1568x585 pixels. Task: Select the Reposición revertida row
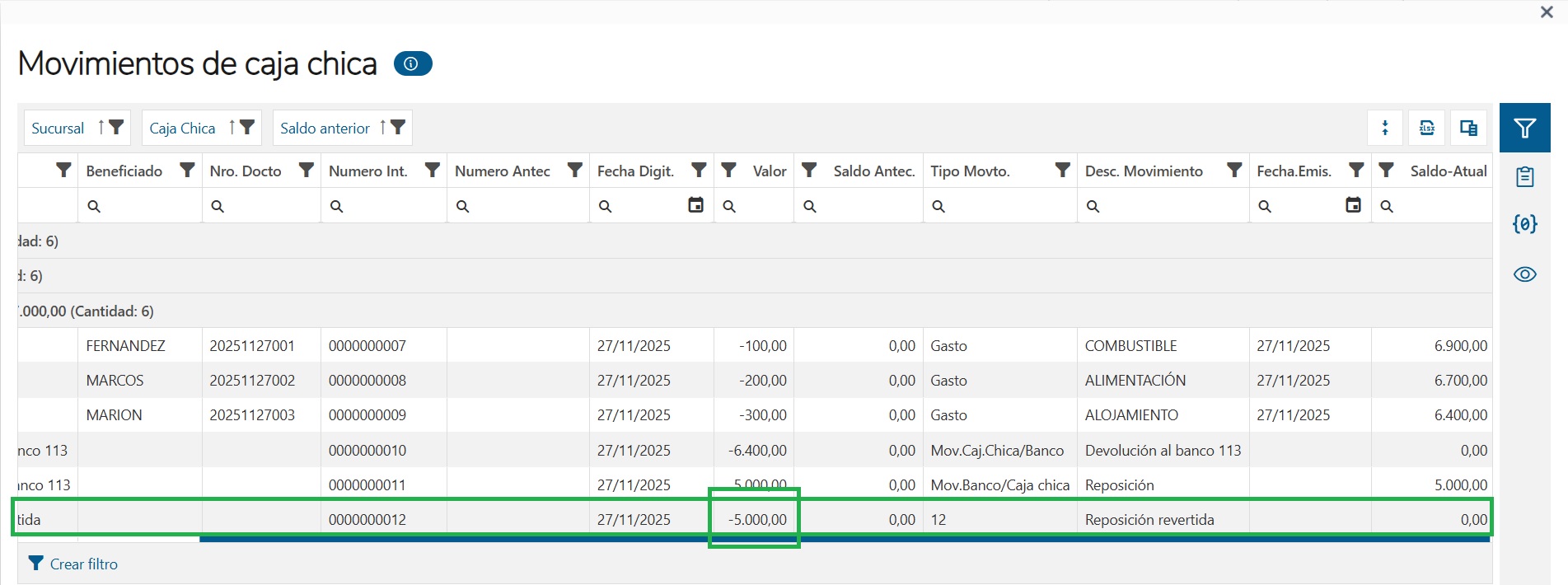click(x=1149, y=520)
